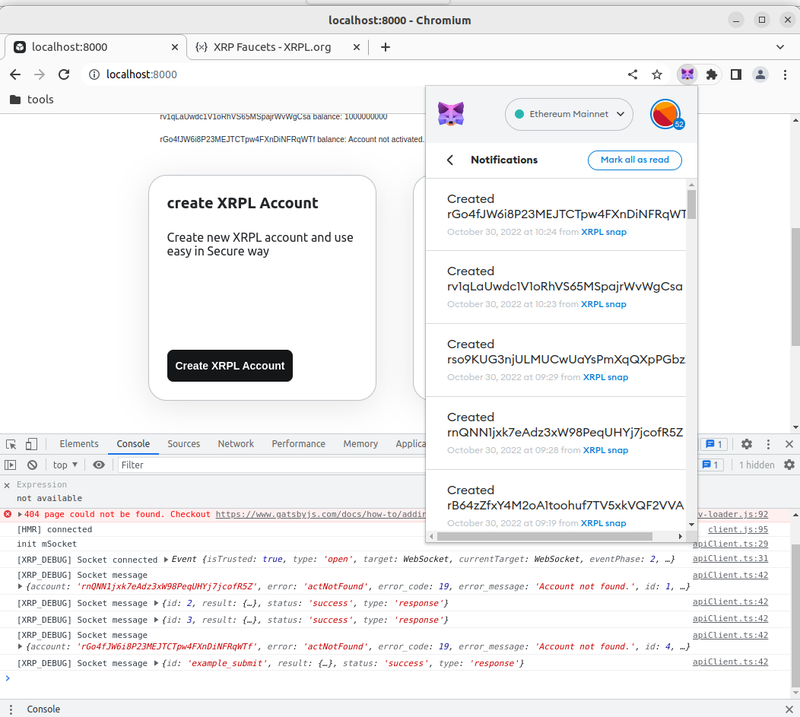The height and width of the screenshot is (717, 800).
Task: Open the Ethereum Mainnet network dropdown
Action: pyautogui.click(x=569, y=114)
